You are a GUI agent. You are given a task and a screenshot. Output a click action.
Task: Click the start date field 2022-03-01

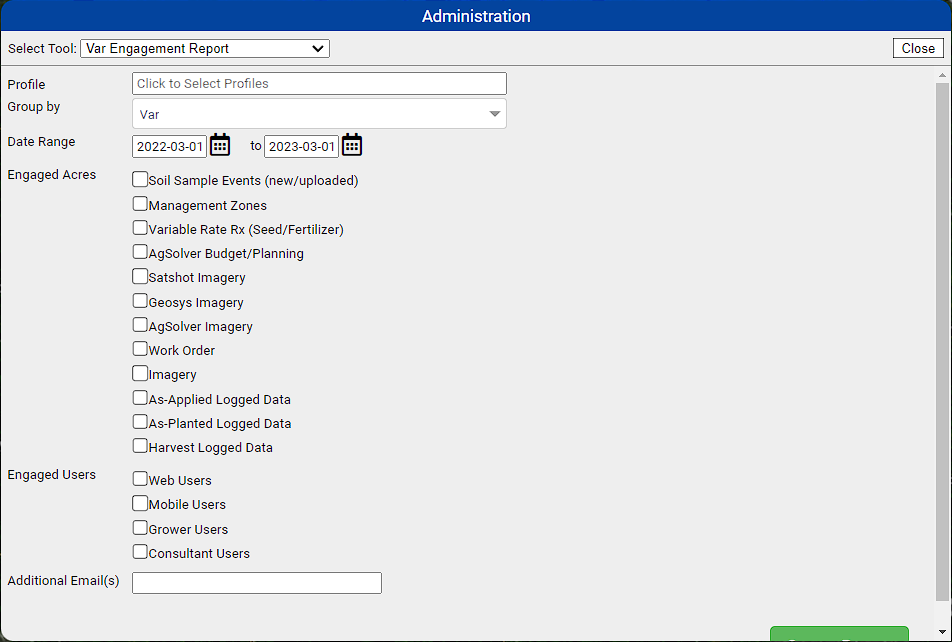click(x=169, y=146)
